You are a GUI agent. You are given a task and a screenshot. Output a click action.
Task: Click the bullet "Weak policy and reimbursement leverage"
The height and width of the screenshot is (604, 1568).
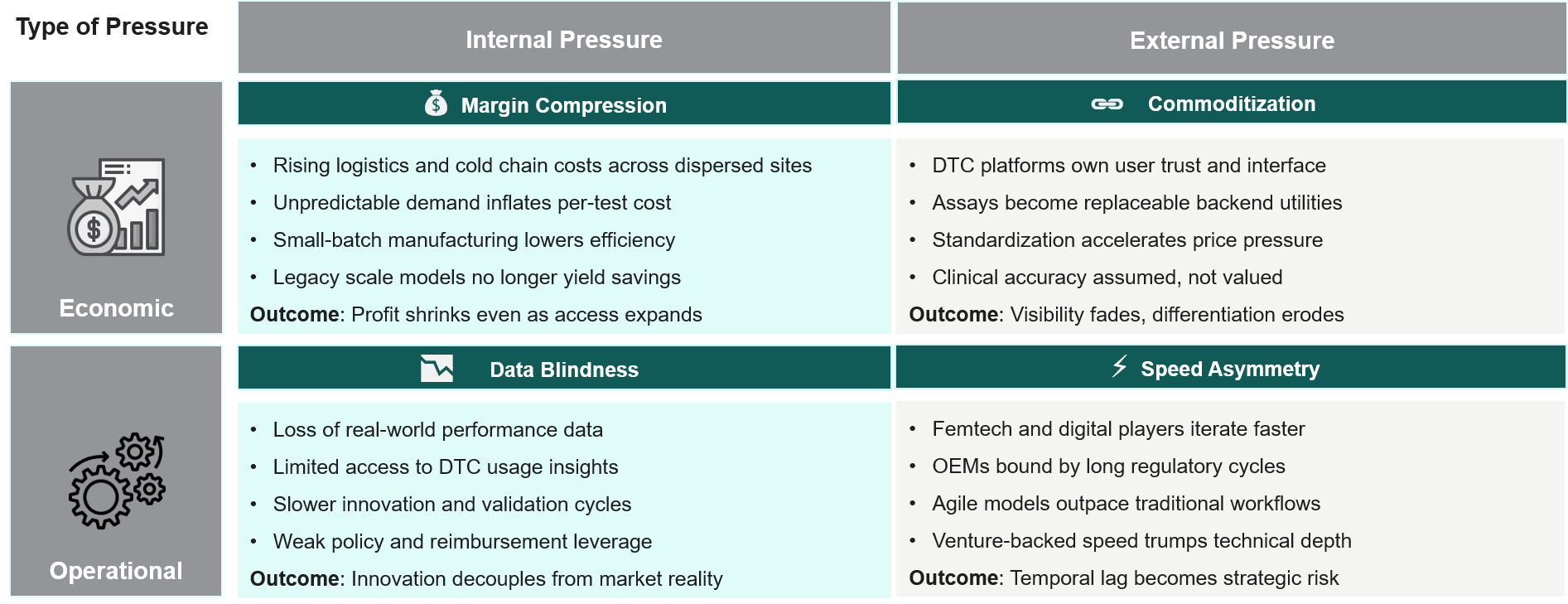[x=462, y=542]
